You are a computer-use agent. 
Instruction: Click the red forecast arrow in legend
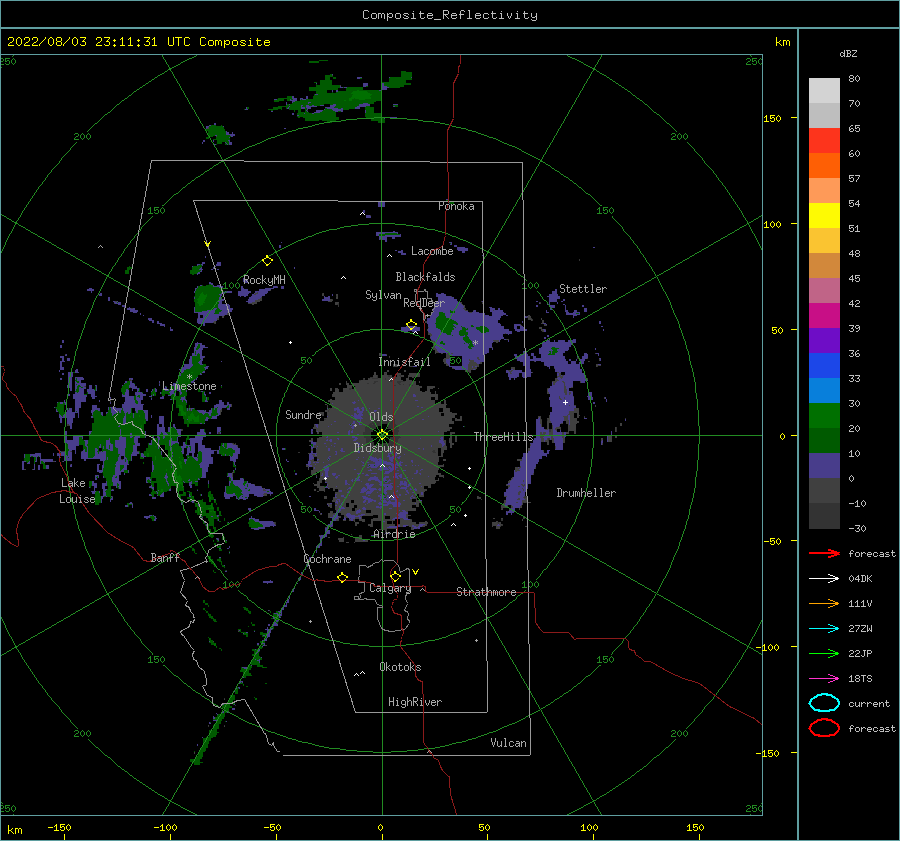click(x=824, y=553)
